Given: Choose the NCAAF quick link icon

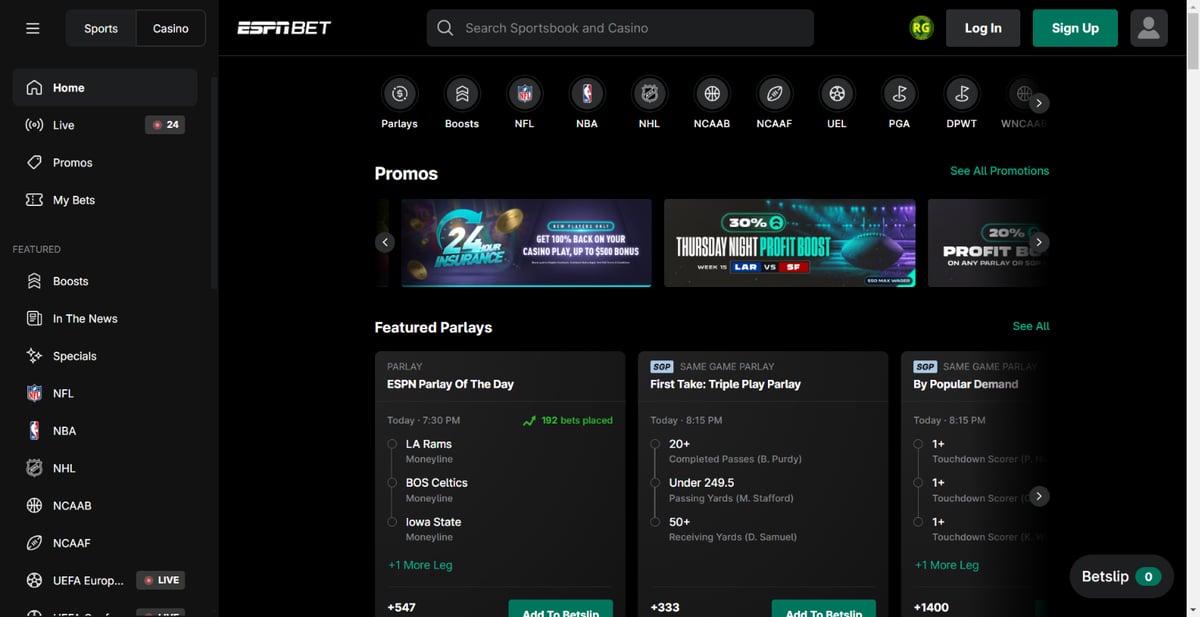Looking at the screenshot, I should point(774,94).
